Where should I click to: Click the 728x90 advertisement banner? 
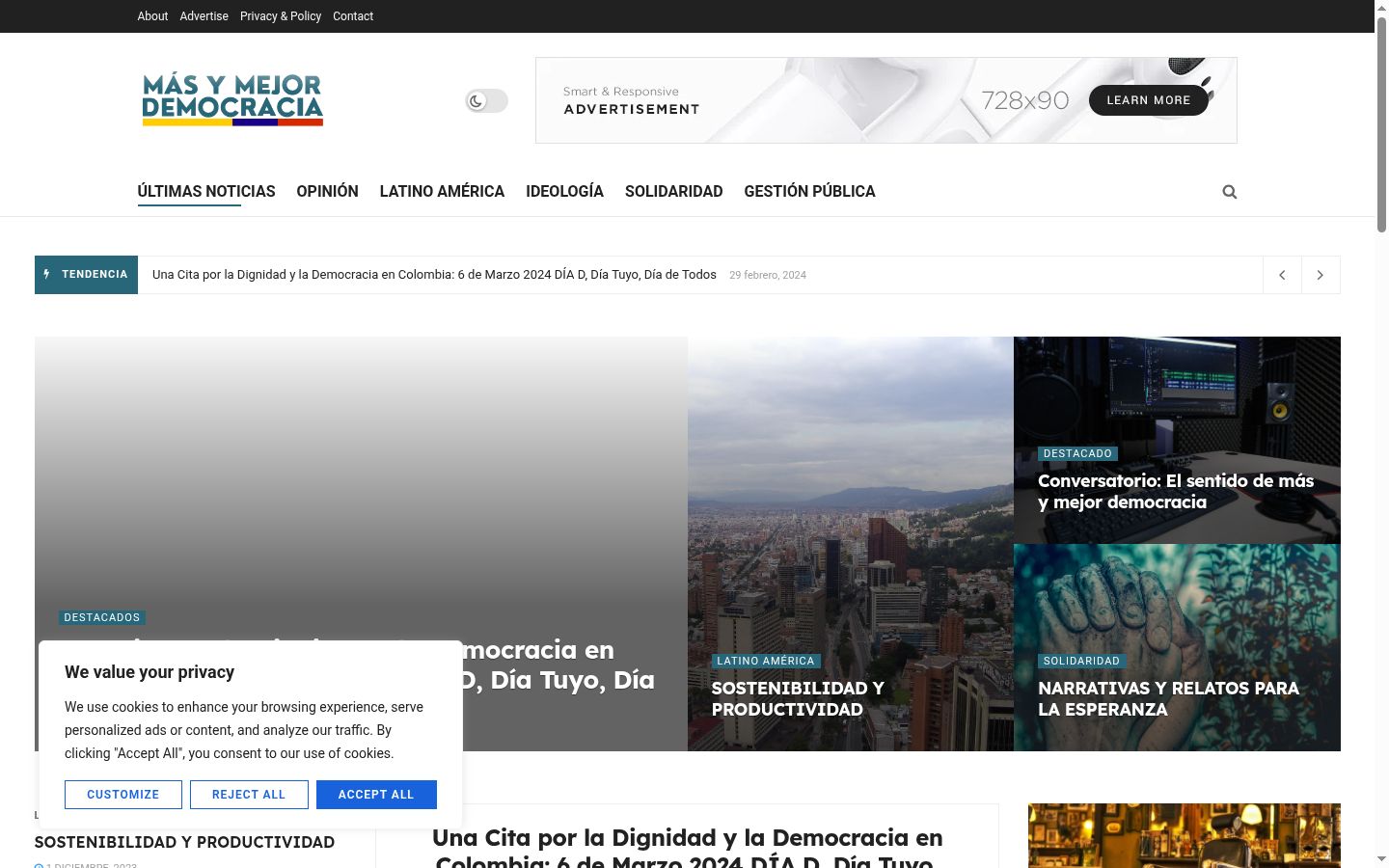click(x=886, y=100)
